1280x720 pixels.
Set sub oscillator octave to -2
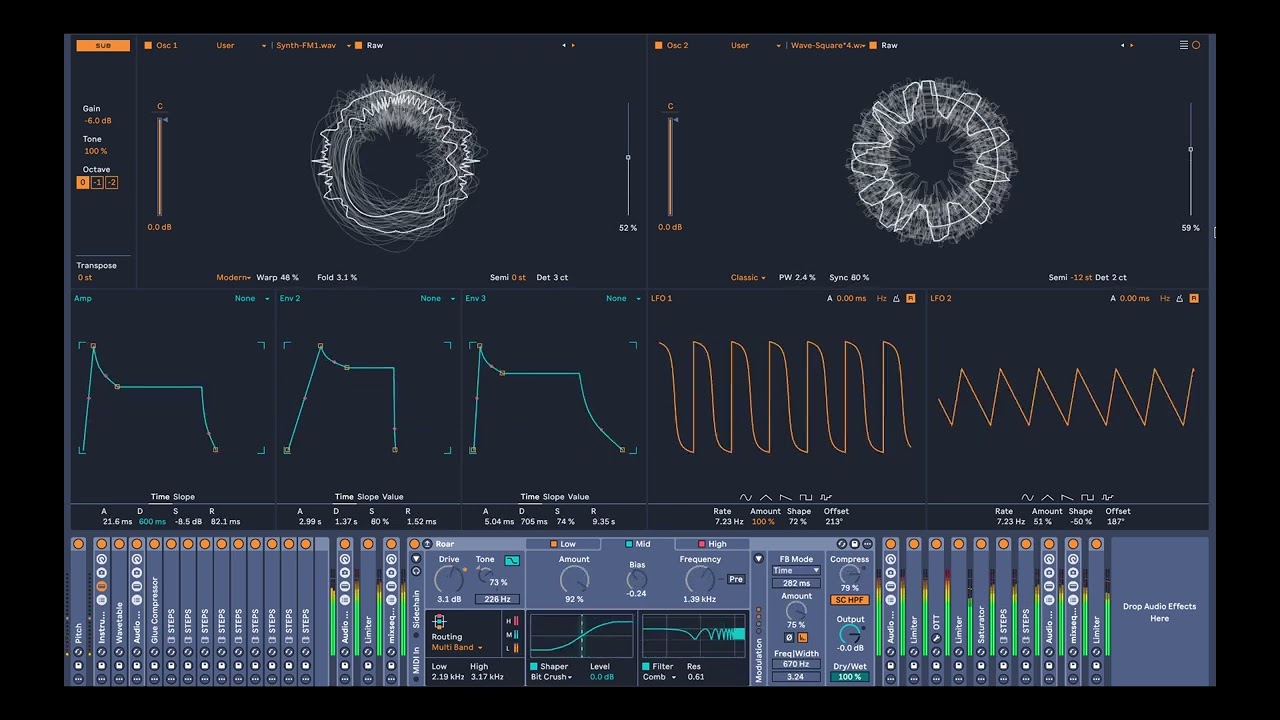point(111,183)
